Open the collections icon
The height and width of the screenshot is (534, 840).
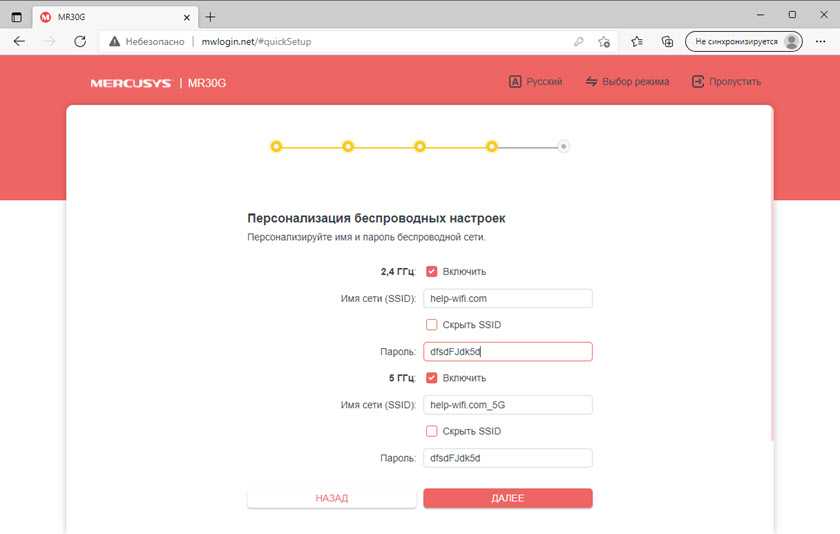coord(667,42)
